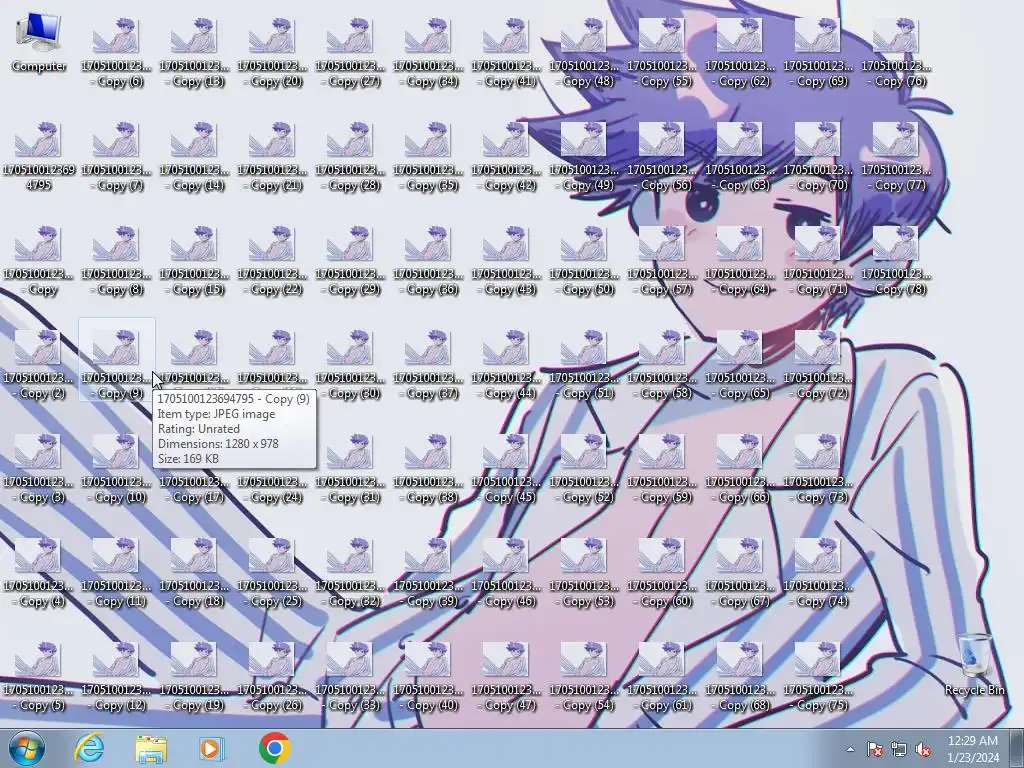Select the Computer desktop icon

pos(39,43)
